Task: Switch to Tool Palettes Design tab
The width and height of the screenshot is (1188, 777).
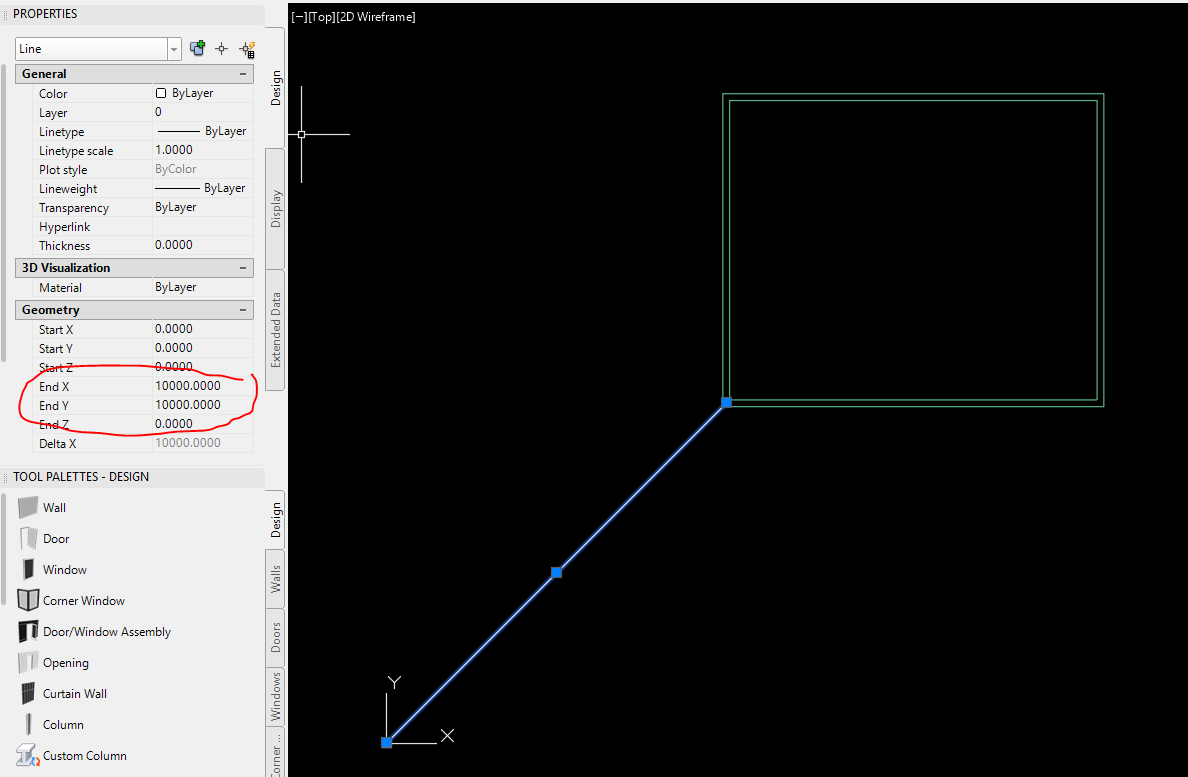Action: click(275, 520)
